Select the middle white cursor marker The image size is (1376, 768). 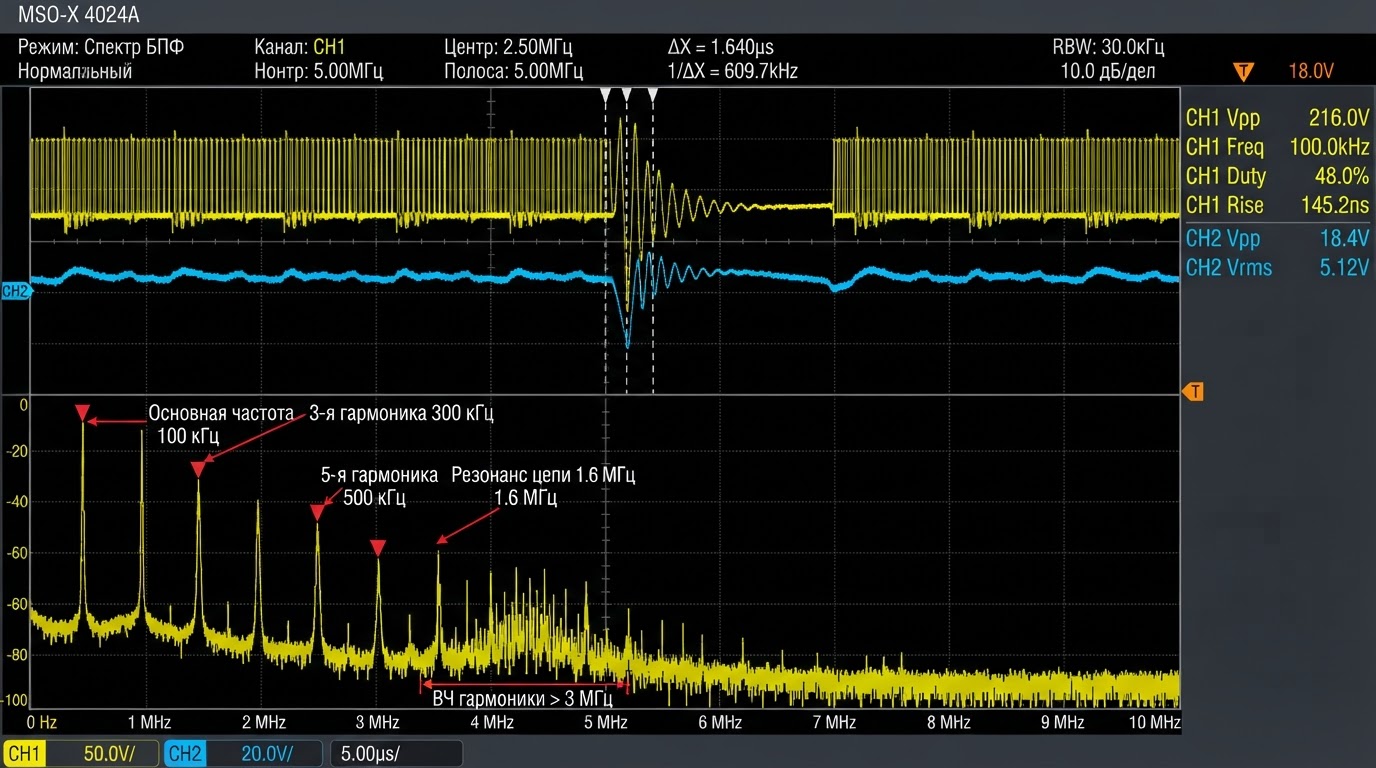pos(626,94)
